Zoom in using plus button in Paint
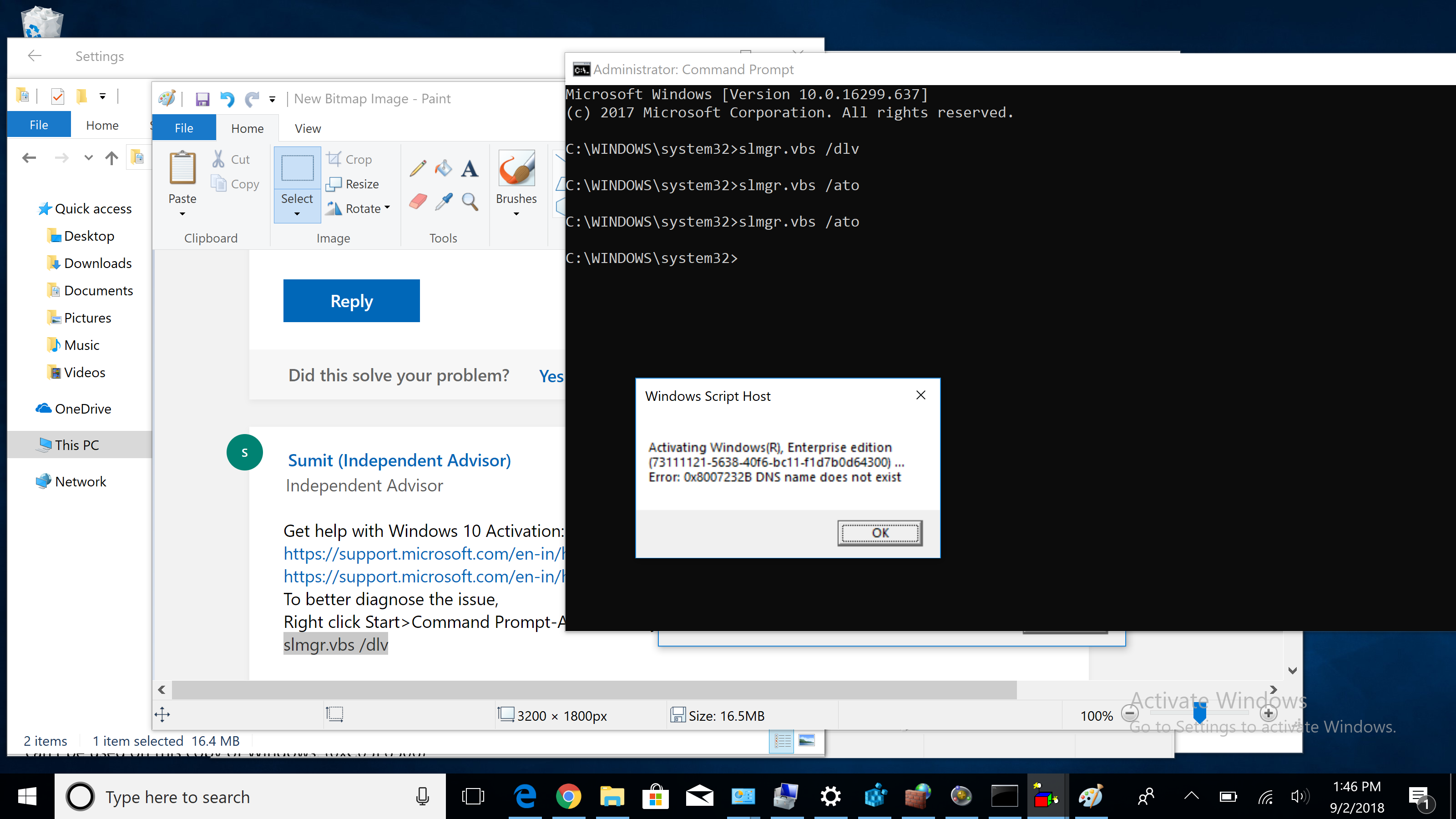 click(x=1269, y=714)
